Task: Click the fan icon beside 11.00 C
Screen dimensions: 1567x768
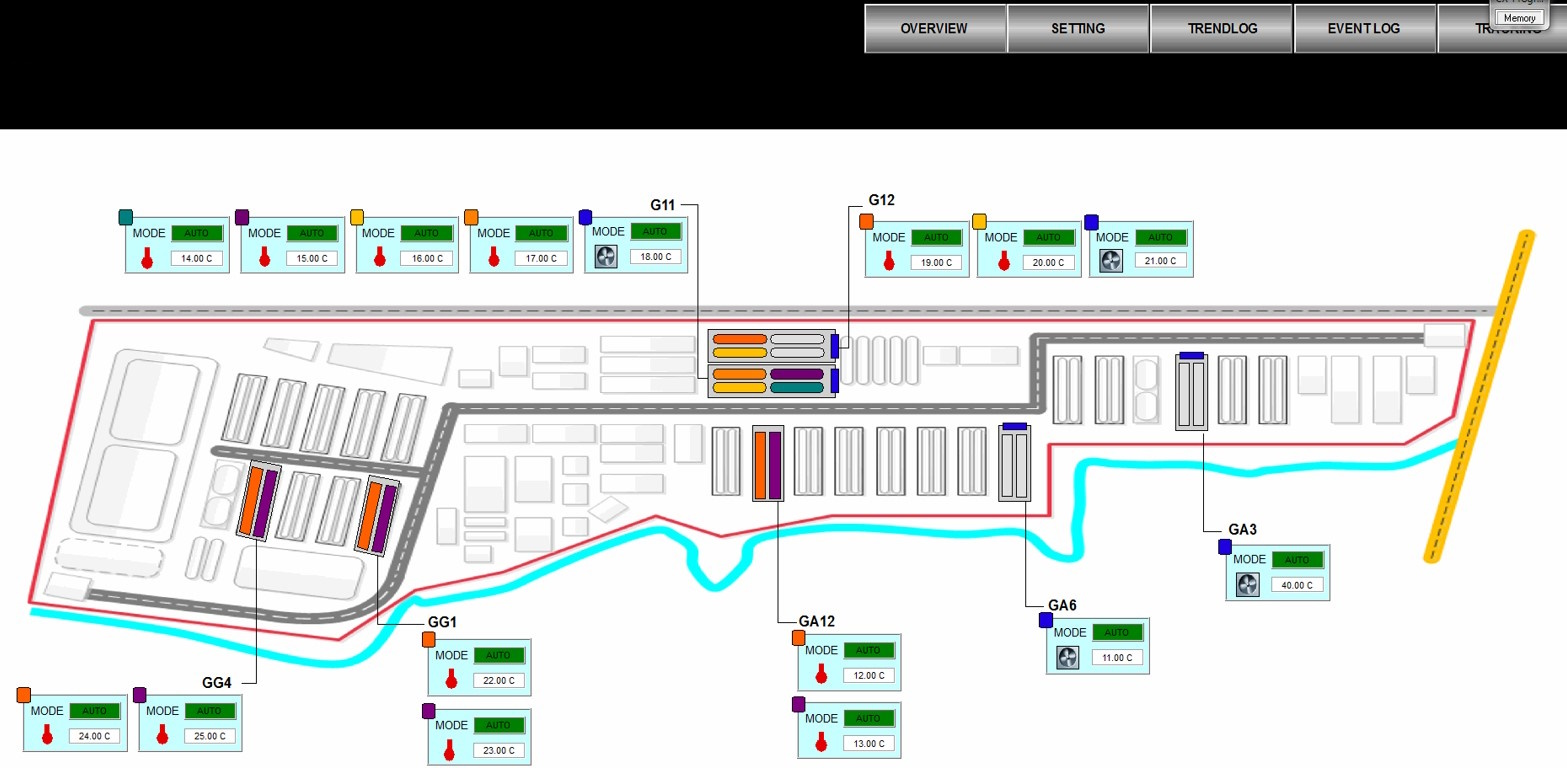Action: pyautogui.click(x=1068, y=658)
